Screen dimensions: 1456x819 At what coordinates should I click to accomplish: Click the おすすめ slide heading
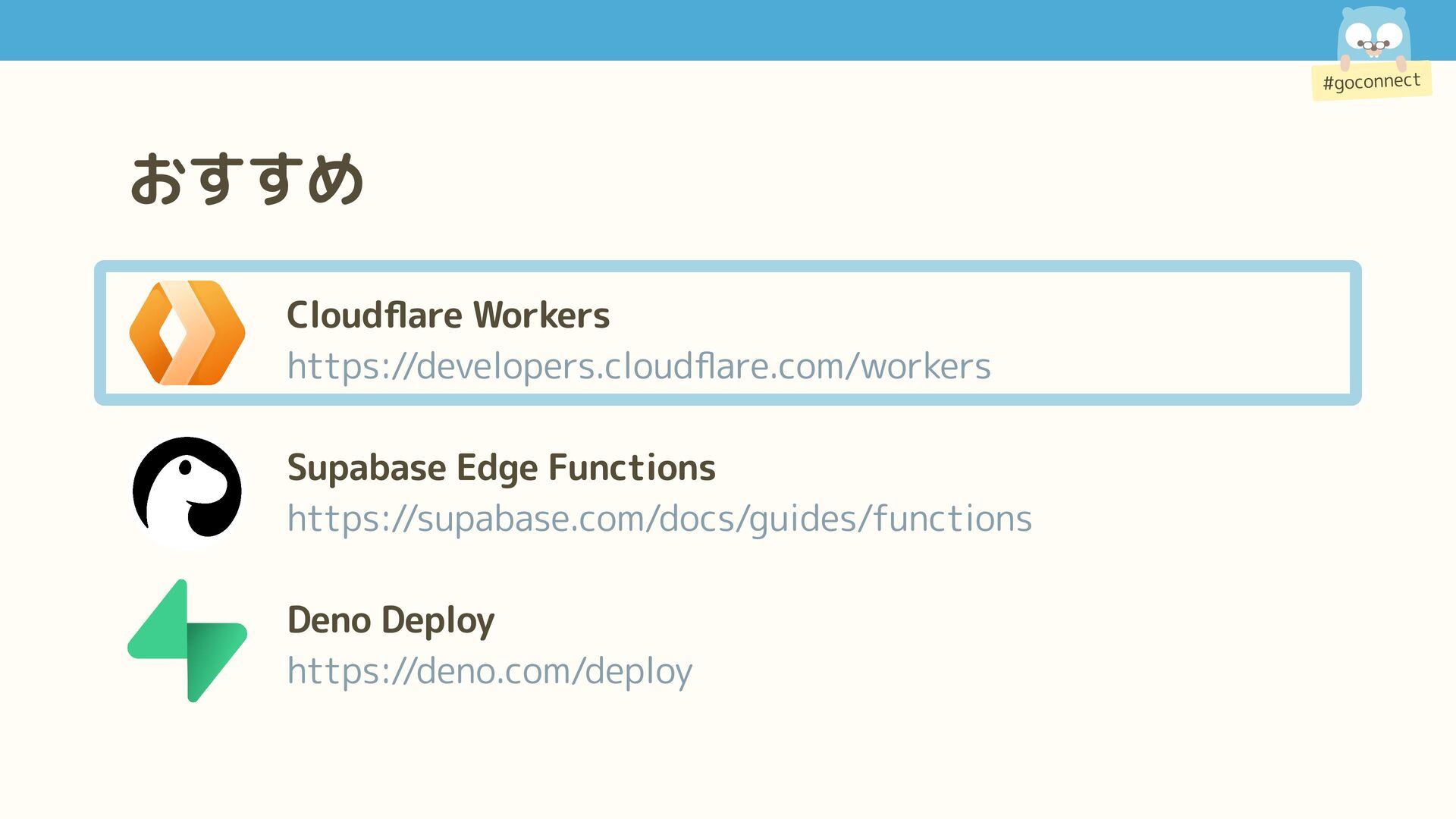point(246,179)
